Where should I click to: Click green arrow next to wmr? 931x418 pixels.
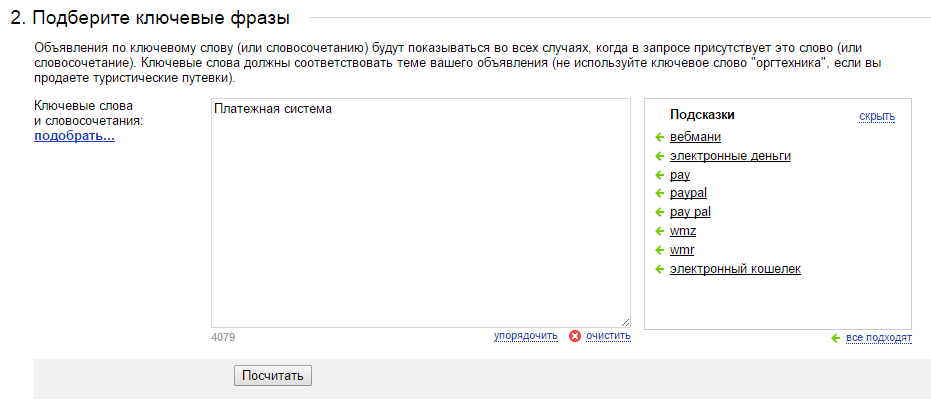tap(658, 250)
